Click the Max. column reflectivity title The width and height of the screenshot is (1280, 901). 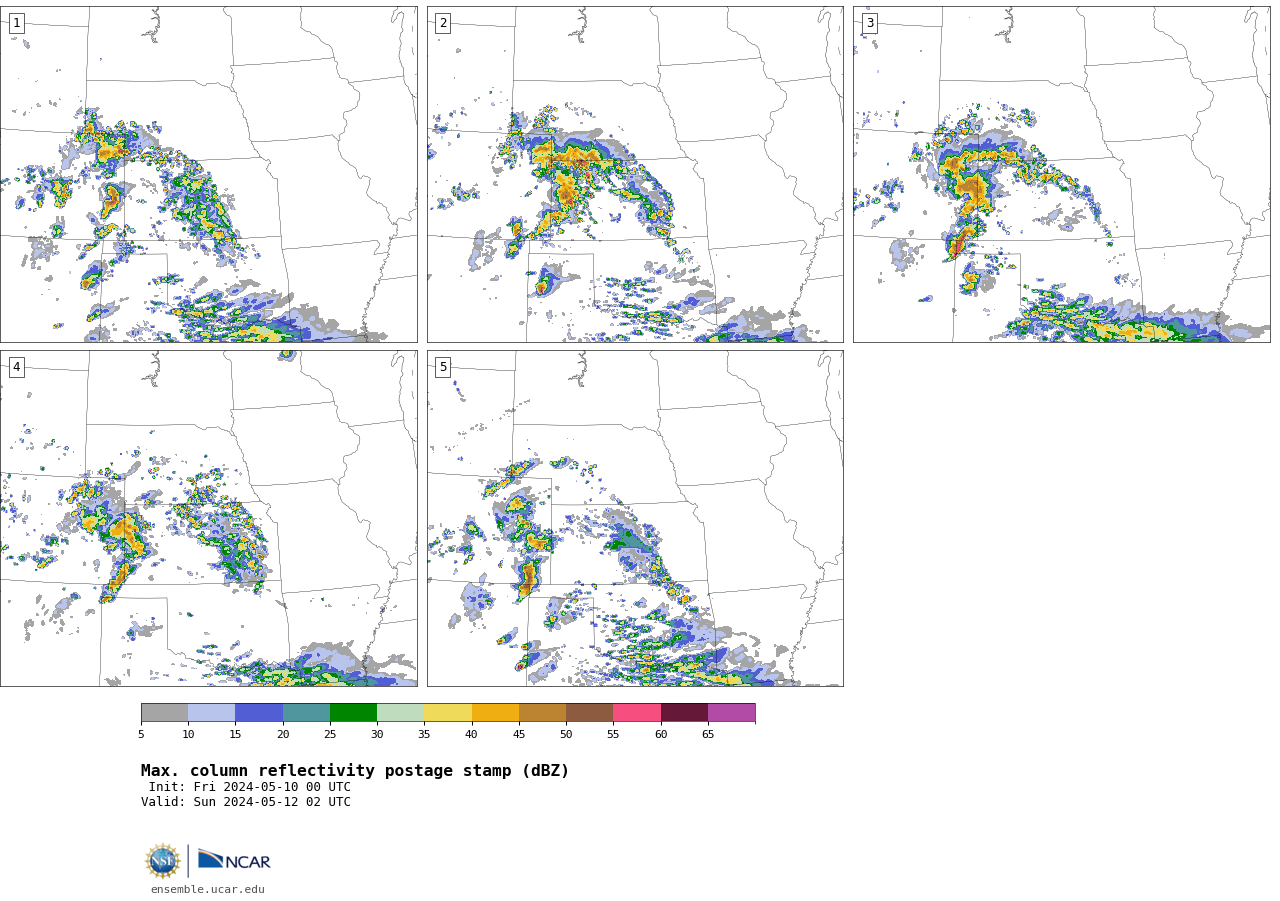(355, 771)
